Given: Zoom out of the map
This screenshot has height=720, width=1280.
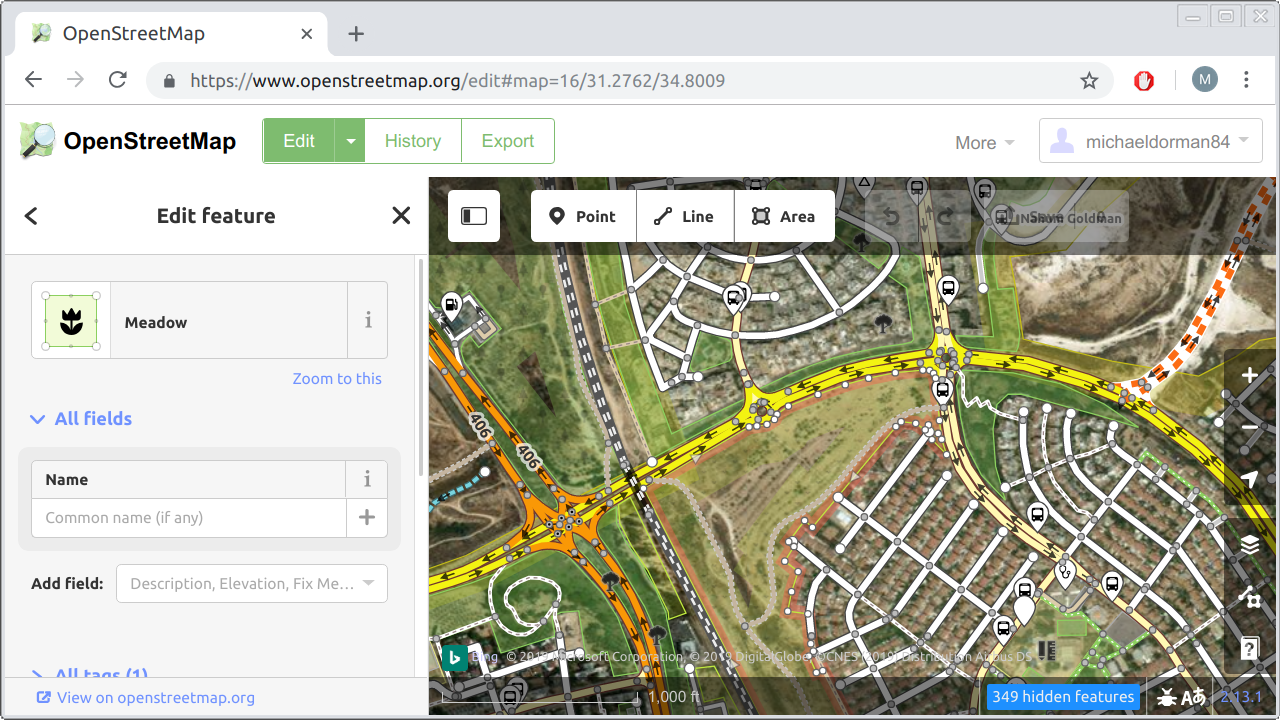Looking at the screenshot, I should pyautogui.click(x=1248, y=427).
